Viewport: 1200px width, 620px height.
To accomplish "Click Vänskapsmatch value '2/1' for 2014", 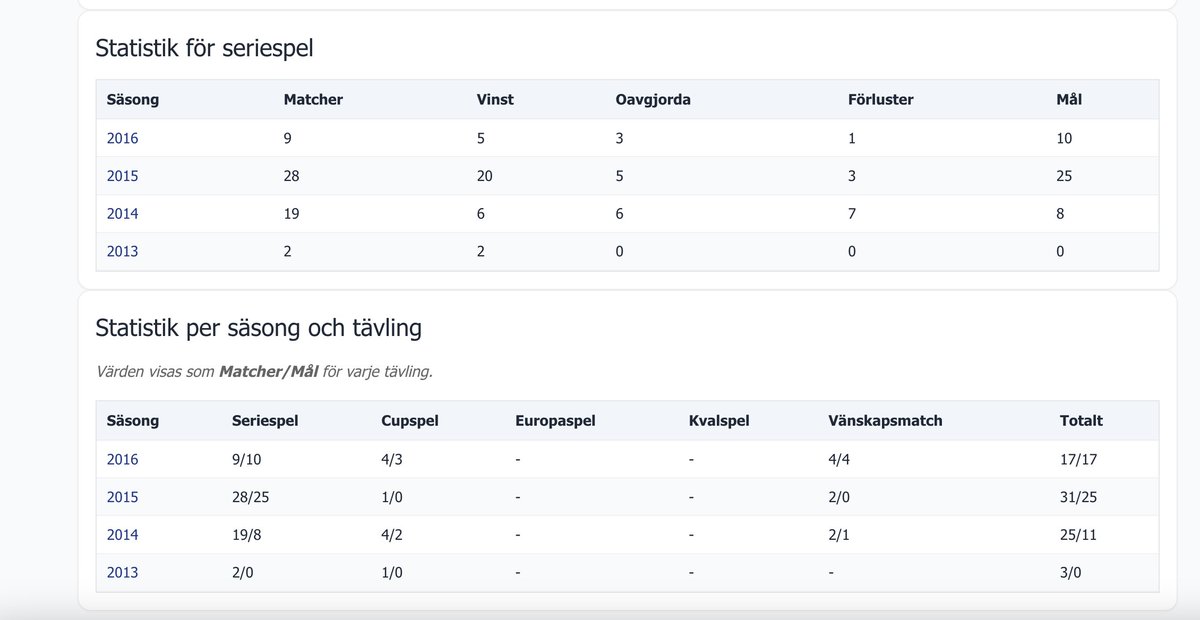I will [x=841, y=535].
